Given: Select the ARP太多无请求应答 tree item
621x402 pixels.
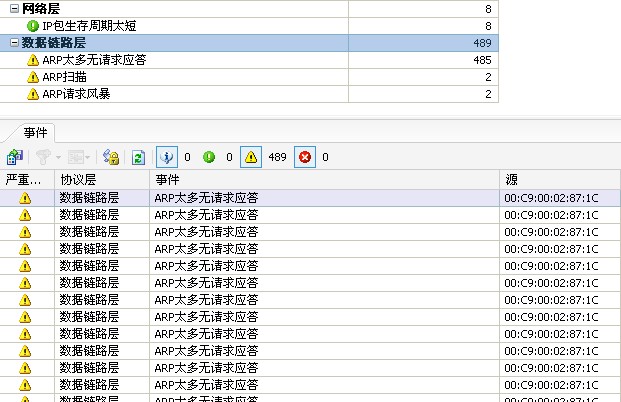Looking at the screenshot, I should pyautogui.click(x=249, y=60).
